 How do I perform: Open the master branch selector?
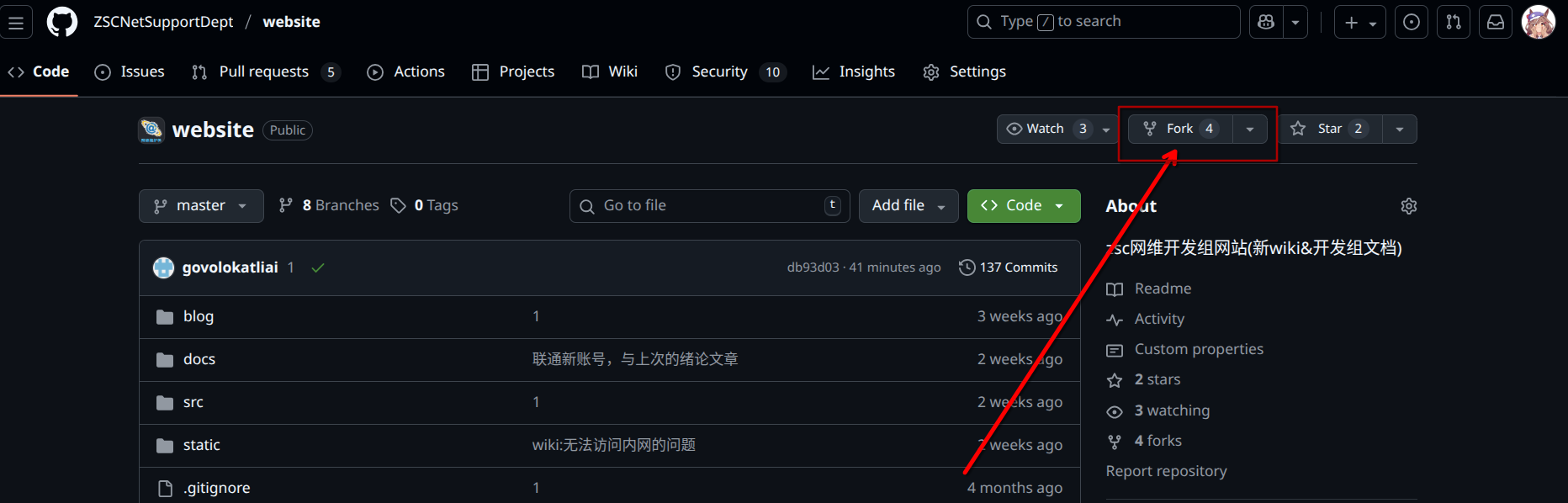pyautogui.click(x=201, y=206)
